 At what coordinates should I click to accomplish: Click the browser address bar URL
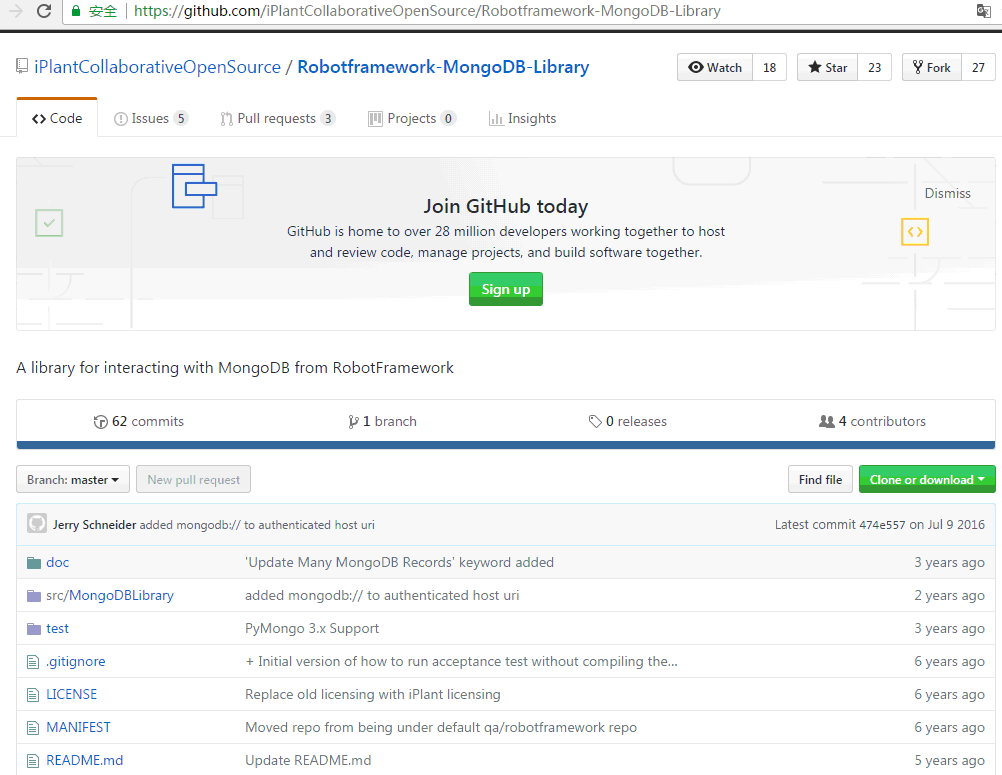pos(427,11)
